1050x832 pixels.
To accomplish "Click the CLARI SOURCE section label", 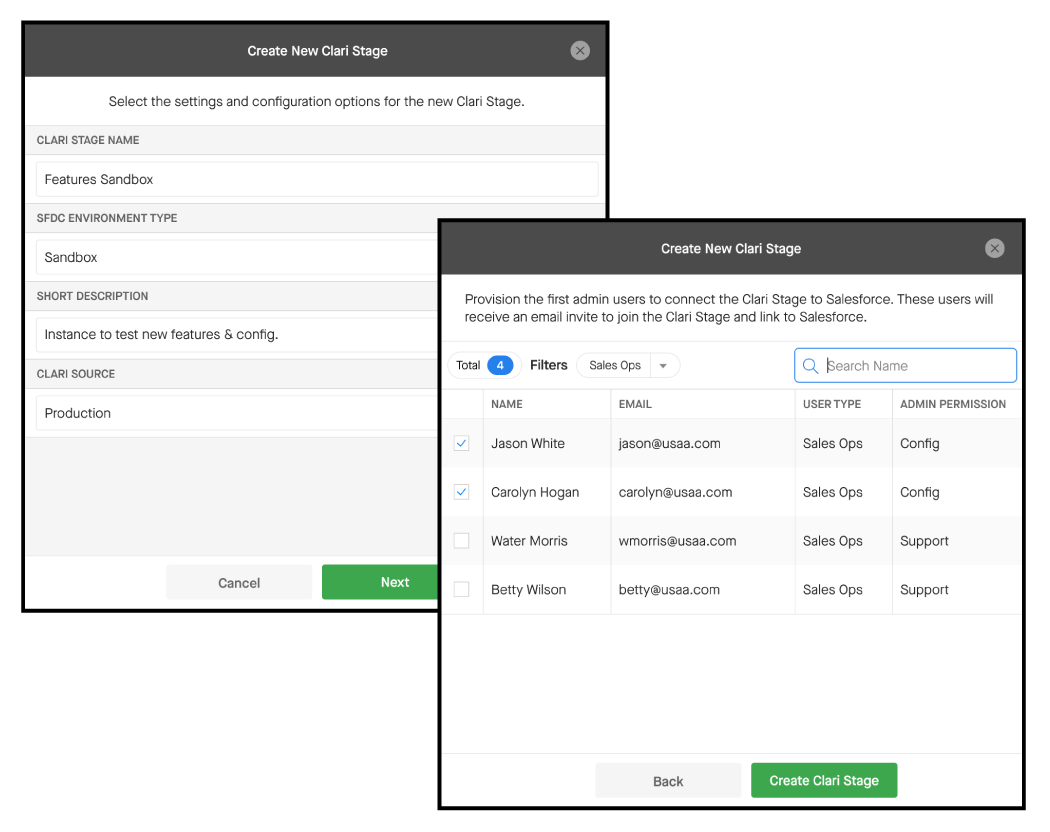I will (76, 374).
